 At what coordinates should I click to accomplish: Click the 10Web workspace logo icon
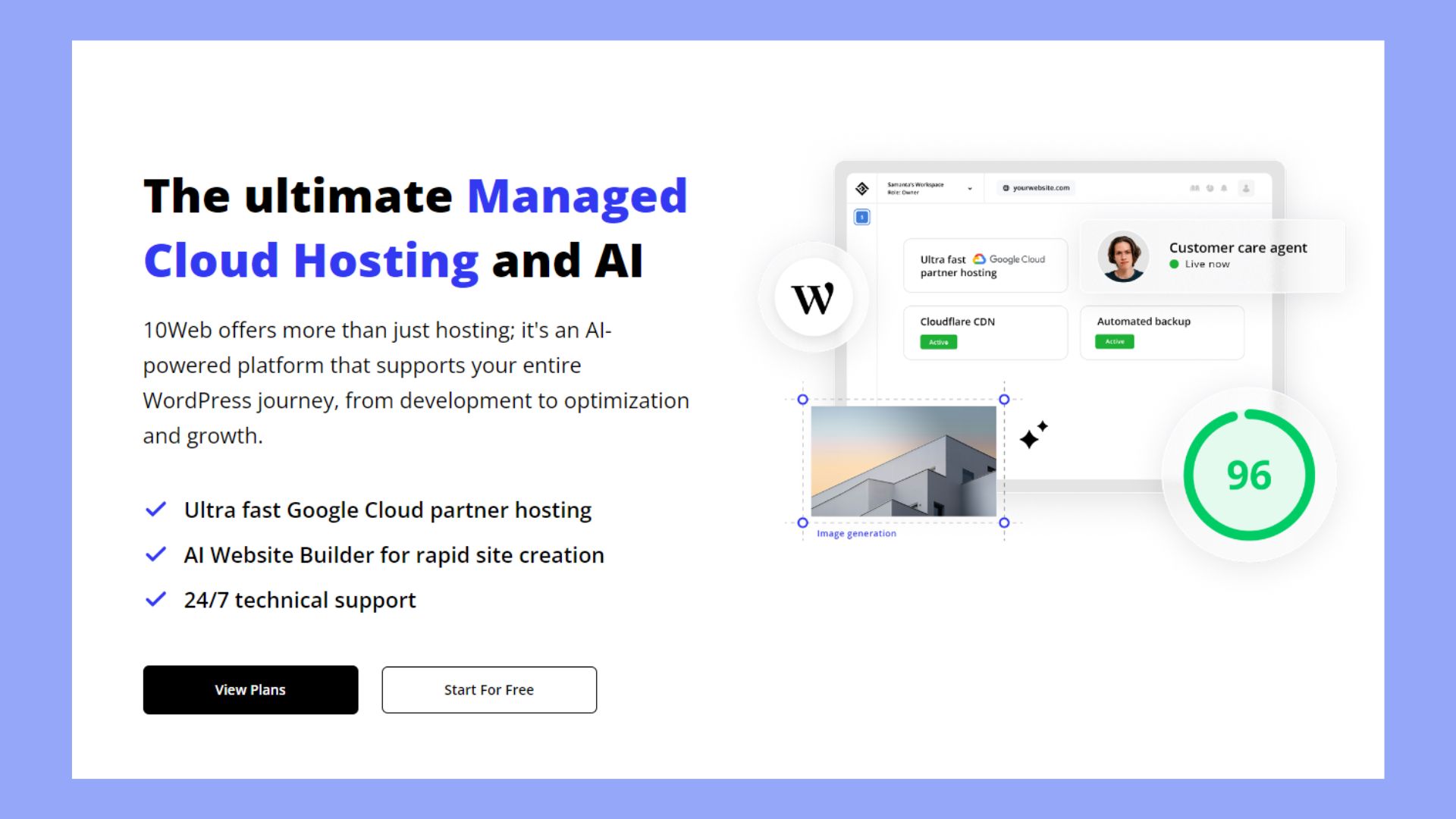861,189
